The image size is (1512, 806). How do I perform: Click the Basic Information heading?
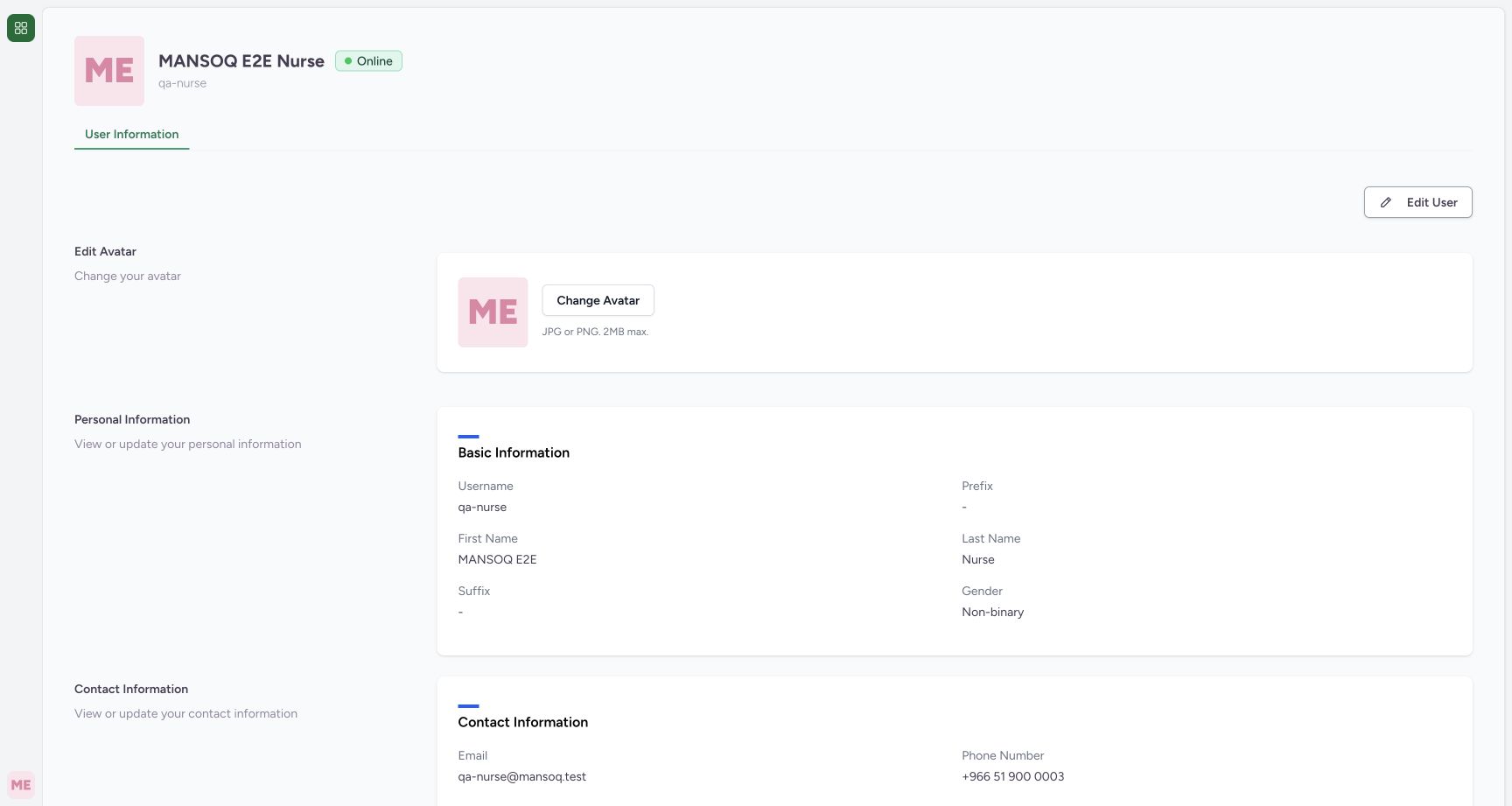[514, 452]
